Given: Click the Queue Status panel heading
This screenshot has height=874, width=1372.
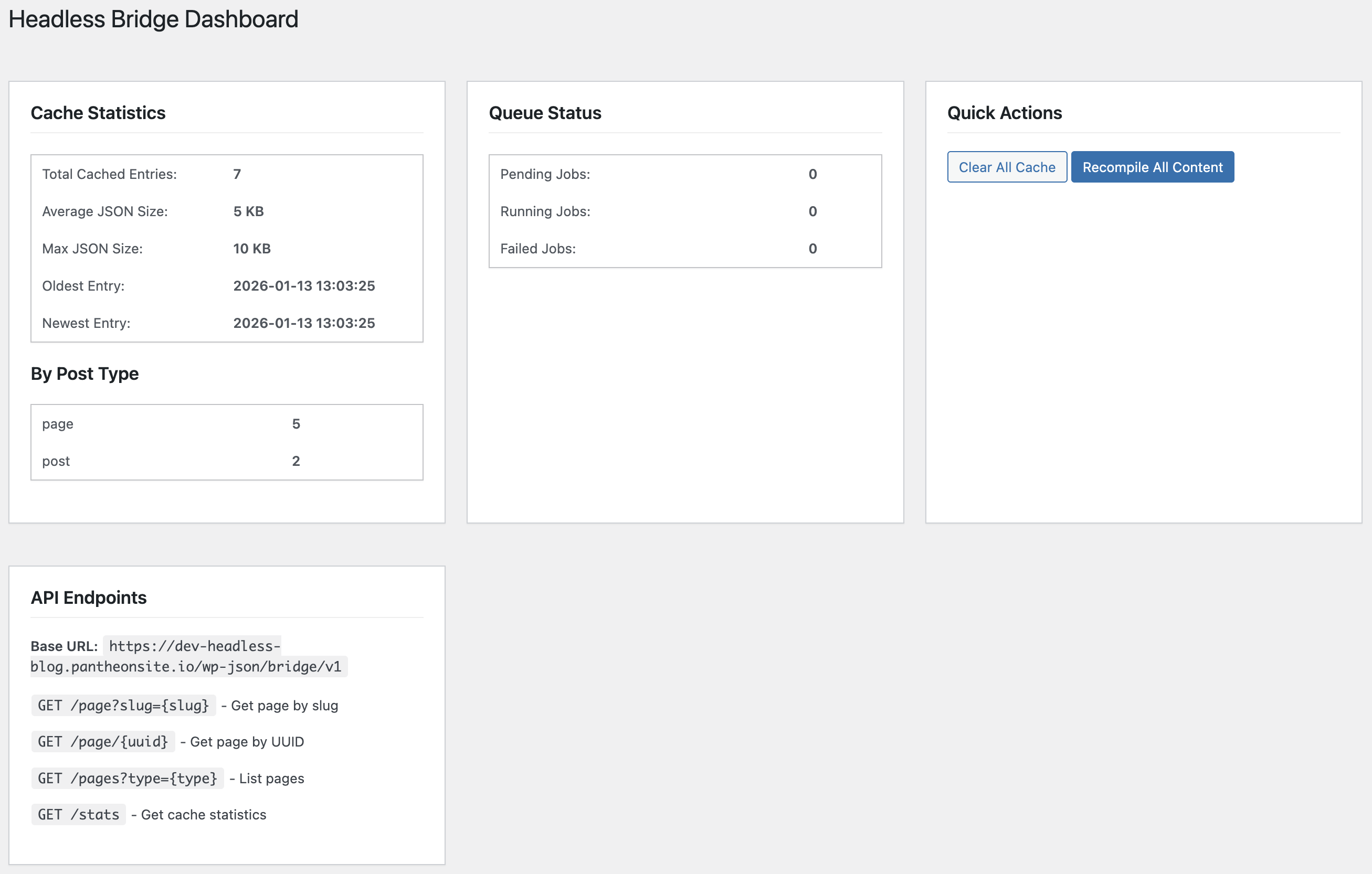Looking at the screenshot, I should pos(545,113).
